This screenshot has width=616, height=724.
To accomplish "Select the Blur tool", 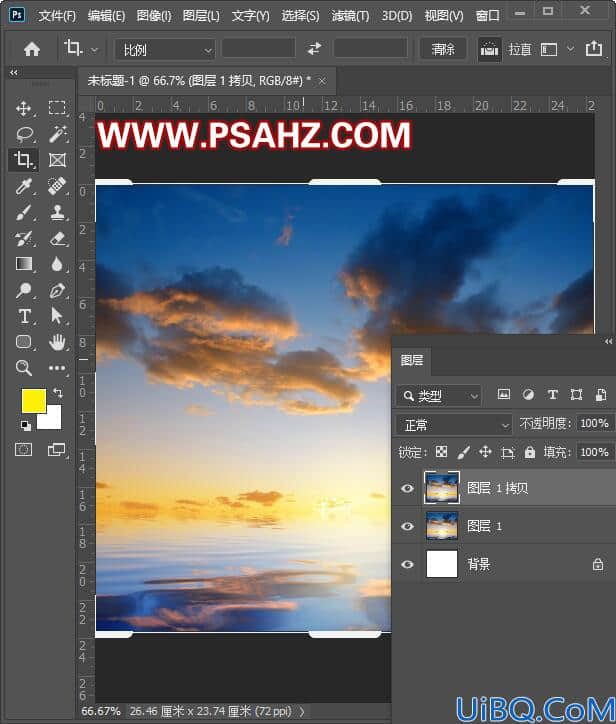I will pyautogui.click(x=57, y=264).
